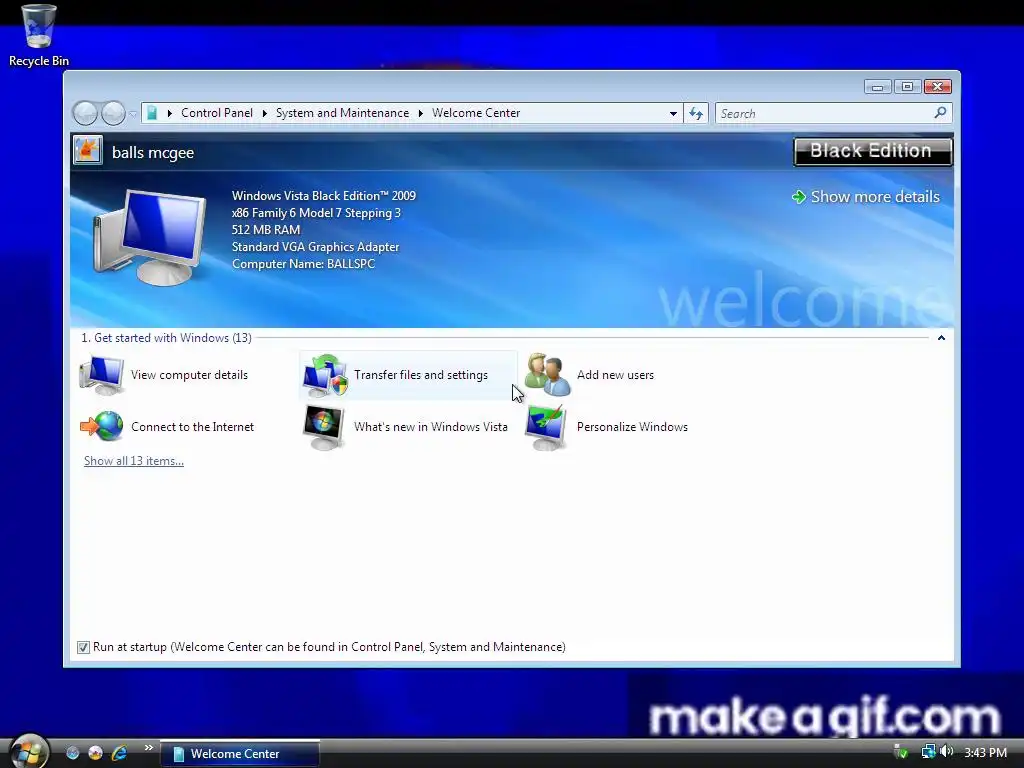Viewport: 1024px width, 768px height.
Task: Click What's new in Windows Vista icon
Action: (324, 427)
